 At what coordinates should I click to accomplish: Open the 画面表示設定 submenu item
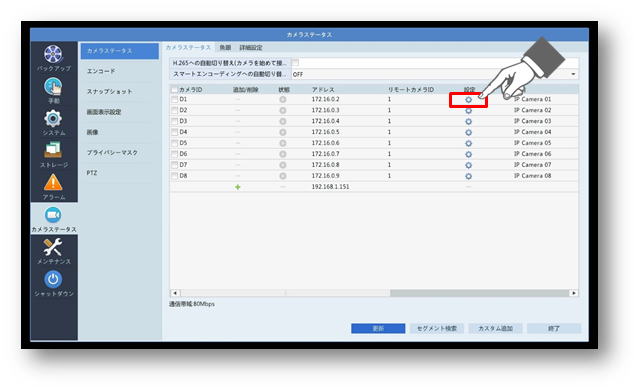(104, 112)
